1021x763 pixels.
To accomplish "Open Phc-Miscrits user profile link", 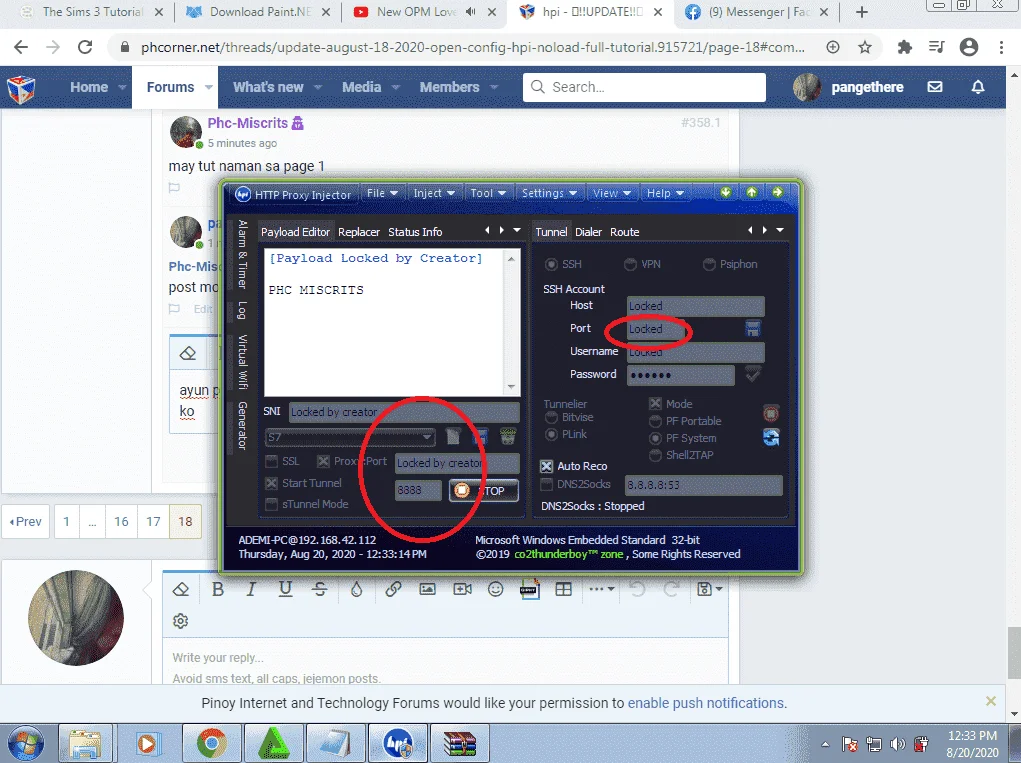I will (247, 123).
